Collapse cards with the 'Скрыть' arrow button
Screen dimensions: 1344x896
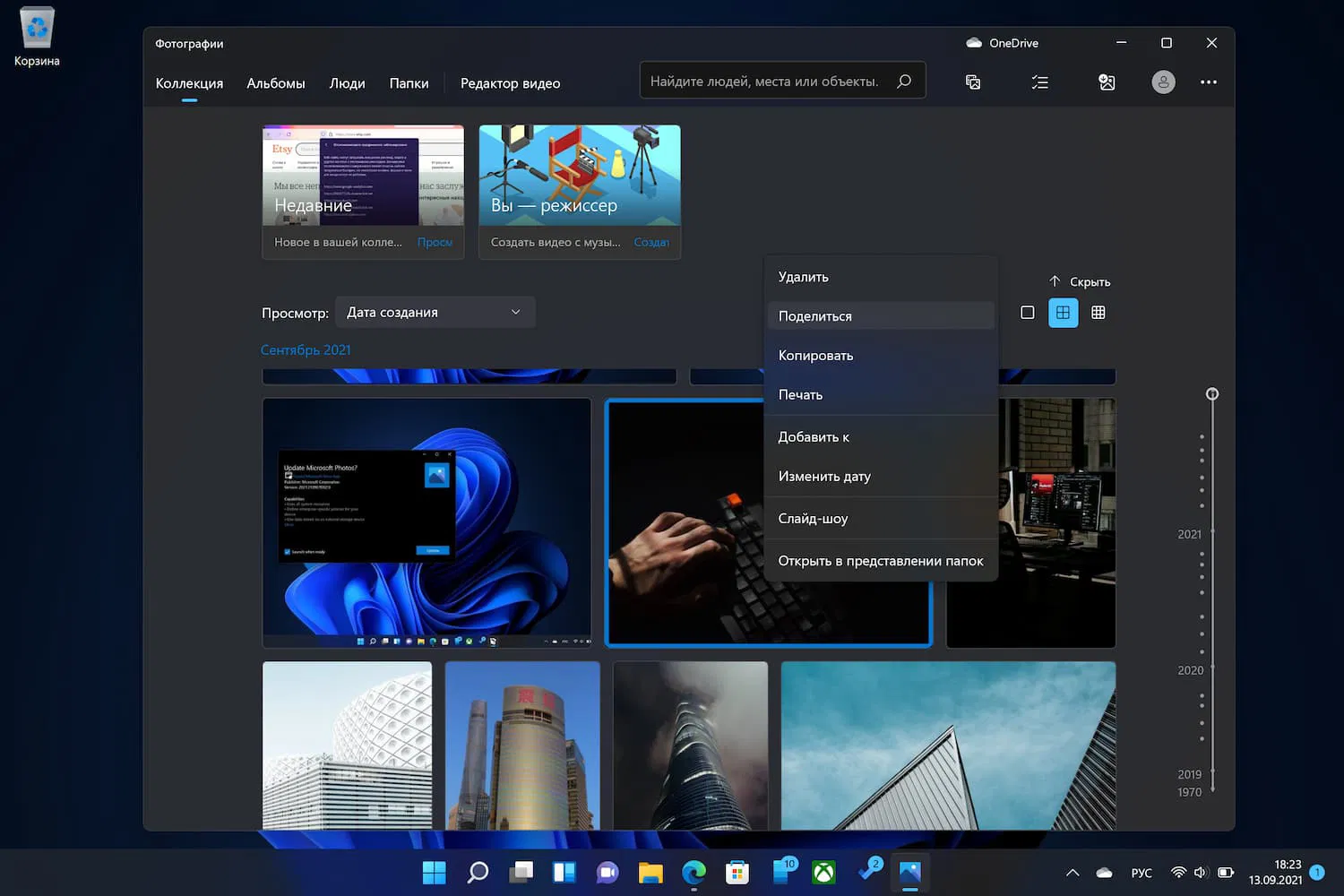tap(1080, 281)
